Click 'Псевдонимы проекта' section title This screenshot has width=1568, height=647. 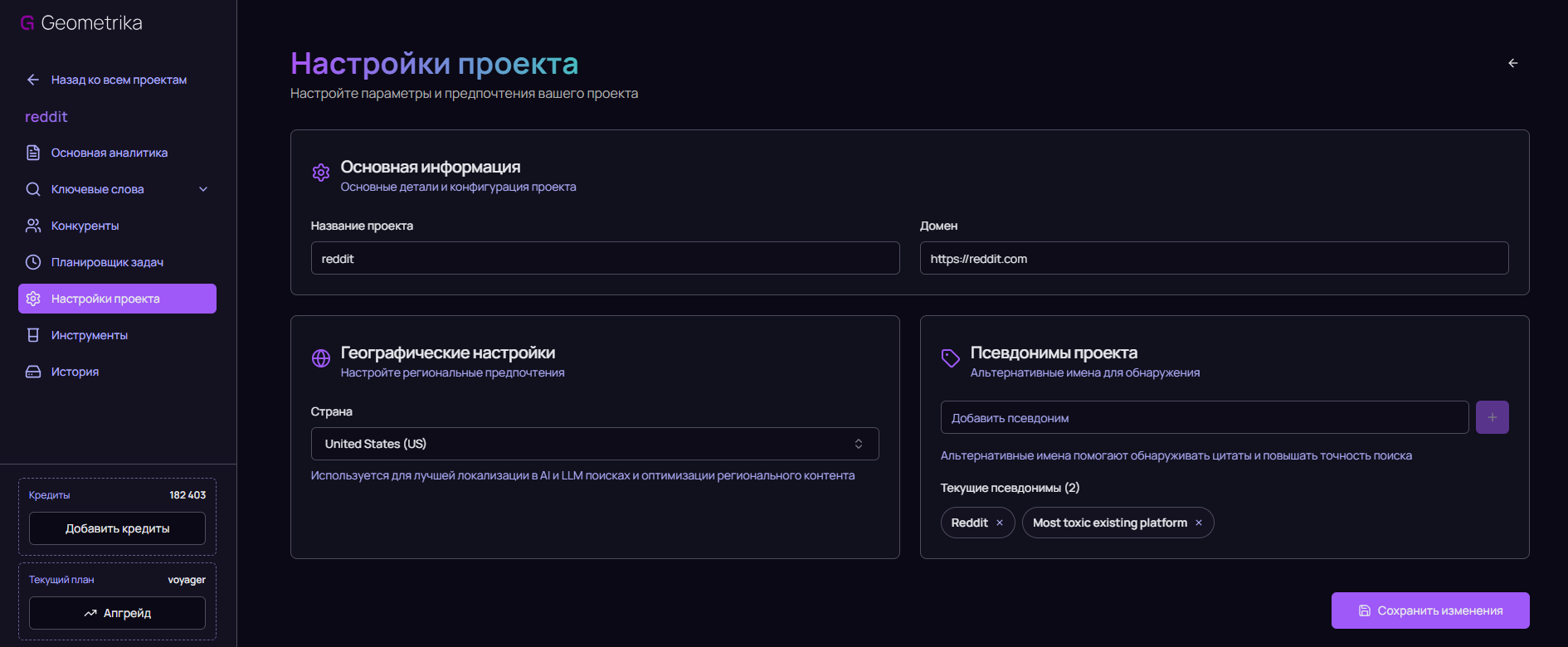[x=1054, y=353]
